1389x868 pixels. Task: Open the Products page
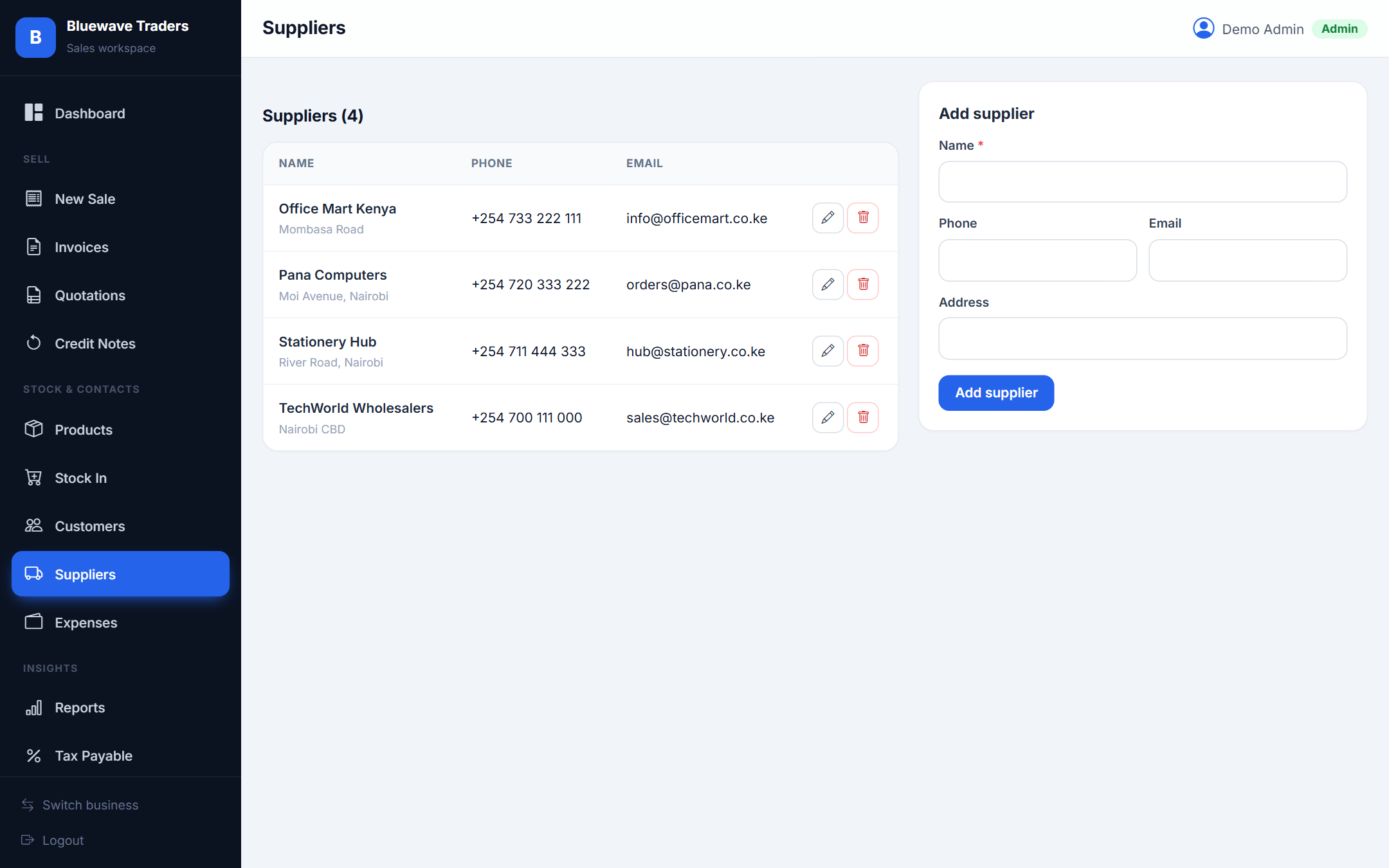coord(120,429)
